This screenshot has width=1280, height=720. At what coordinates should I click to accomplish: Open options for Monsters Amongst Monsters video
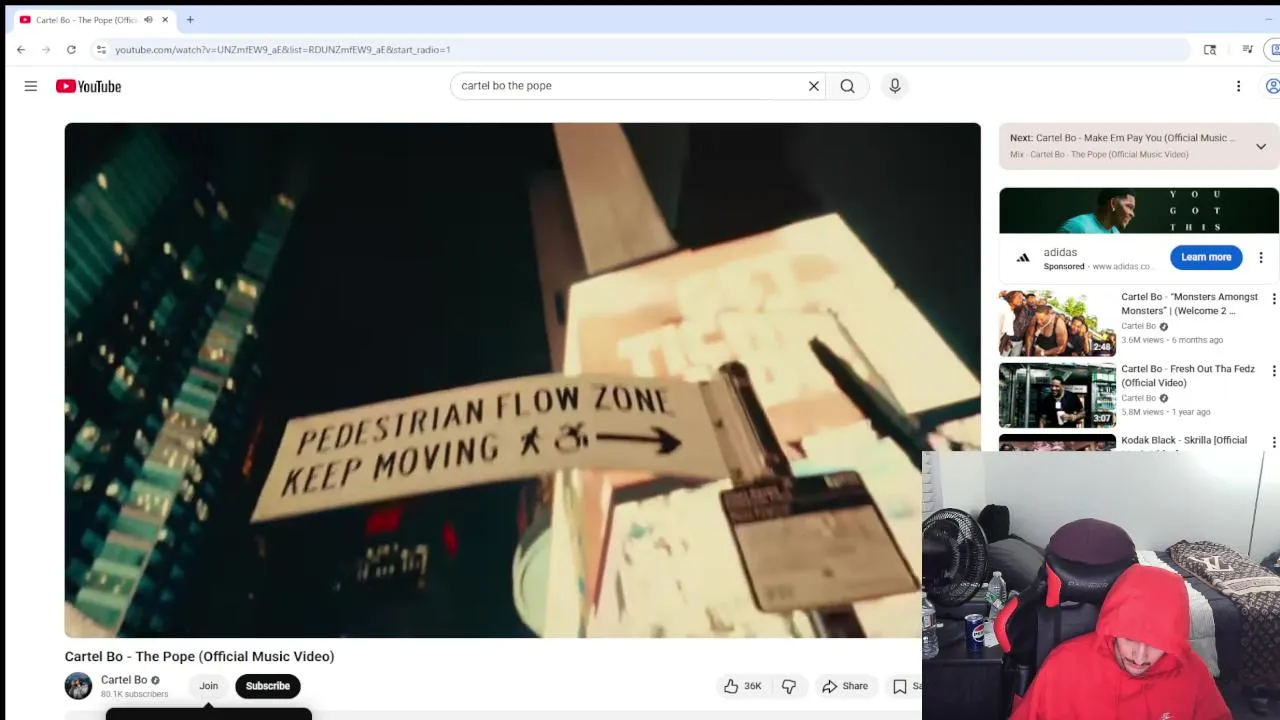pyautogui.click(x=1273, y=299)
